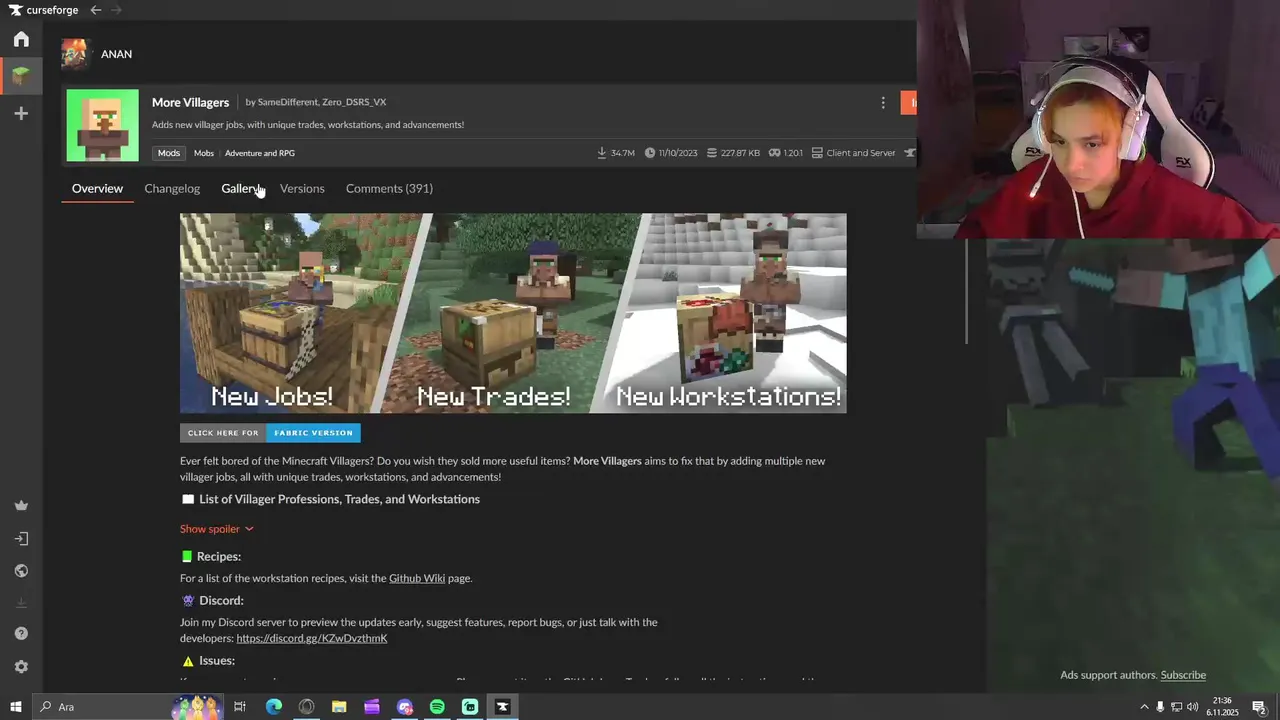
Task: Open the Minecraft game icon in sidebar
Action: [x=21, y=76]
